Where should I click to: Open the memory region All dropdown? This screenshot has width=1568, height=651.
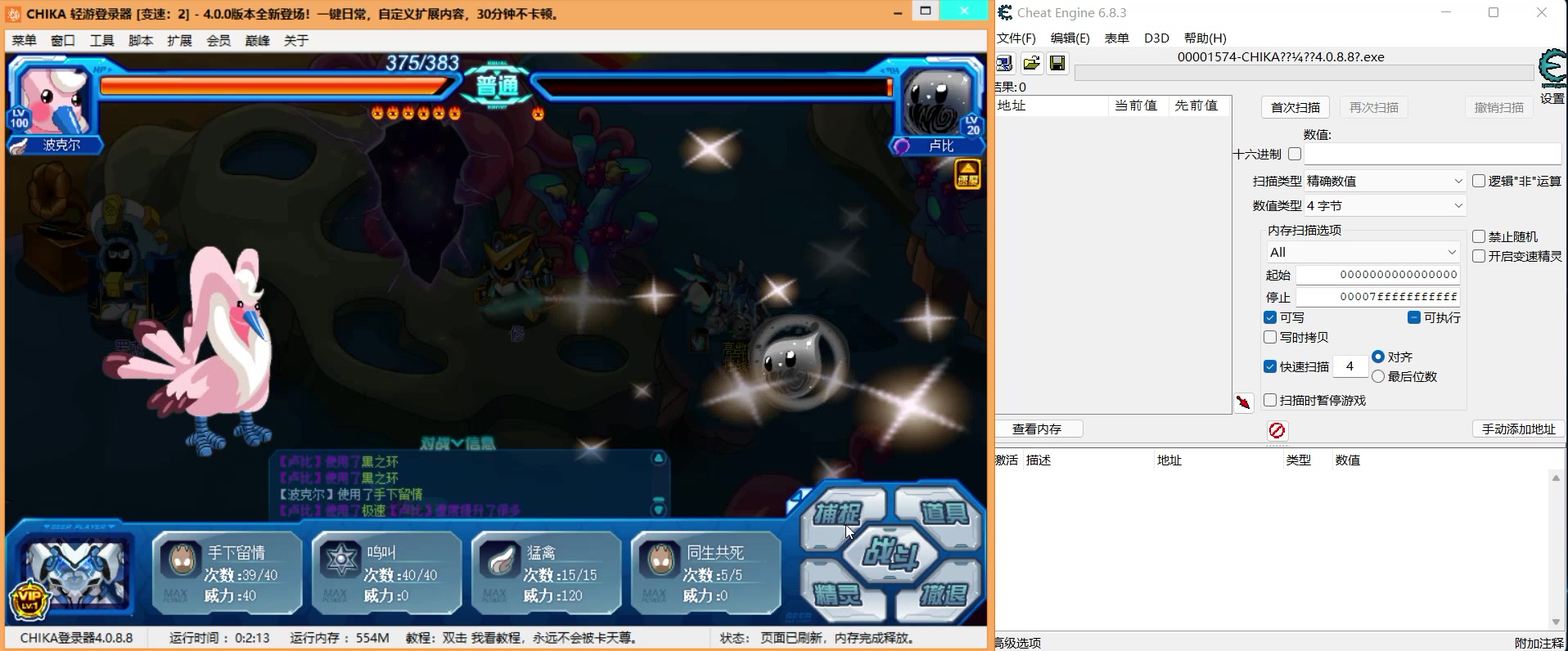pyautogui.click(x=1363, y=252)
